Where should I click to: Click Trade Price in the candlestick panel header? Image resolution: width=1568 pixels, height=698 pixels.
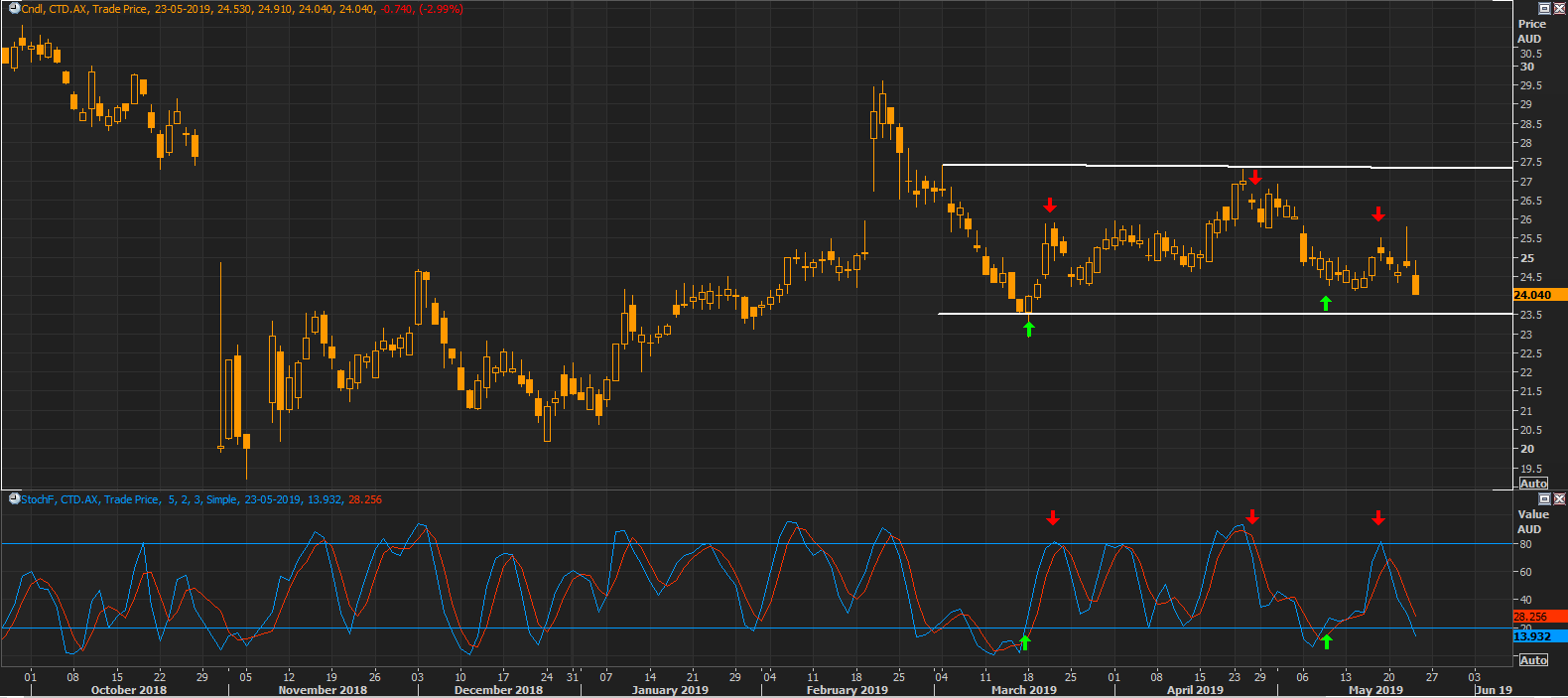point(120,9)
